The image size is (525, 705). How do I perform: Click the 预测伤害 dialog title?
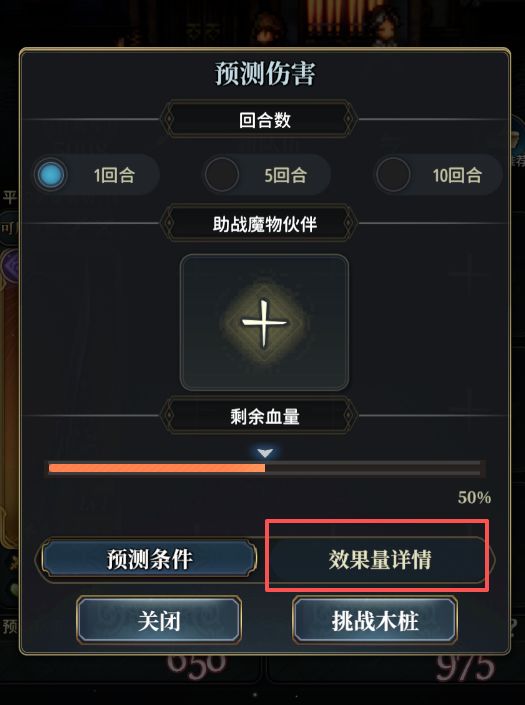265,73
